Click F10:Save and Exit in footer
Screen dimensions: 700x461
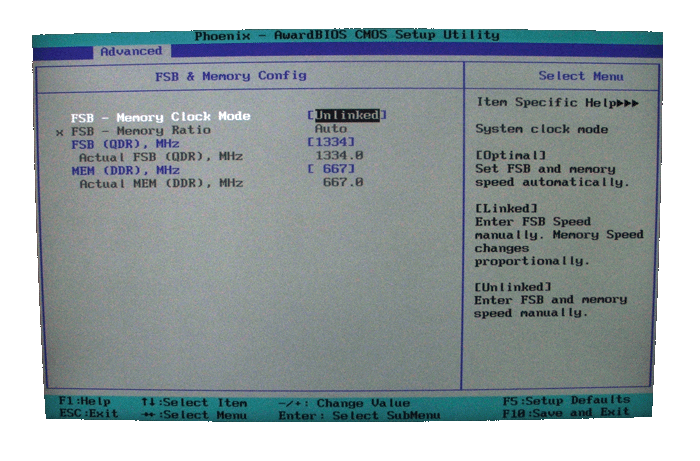[566, 413]
